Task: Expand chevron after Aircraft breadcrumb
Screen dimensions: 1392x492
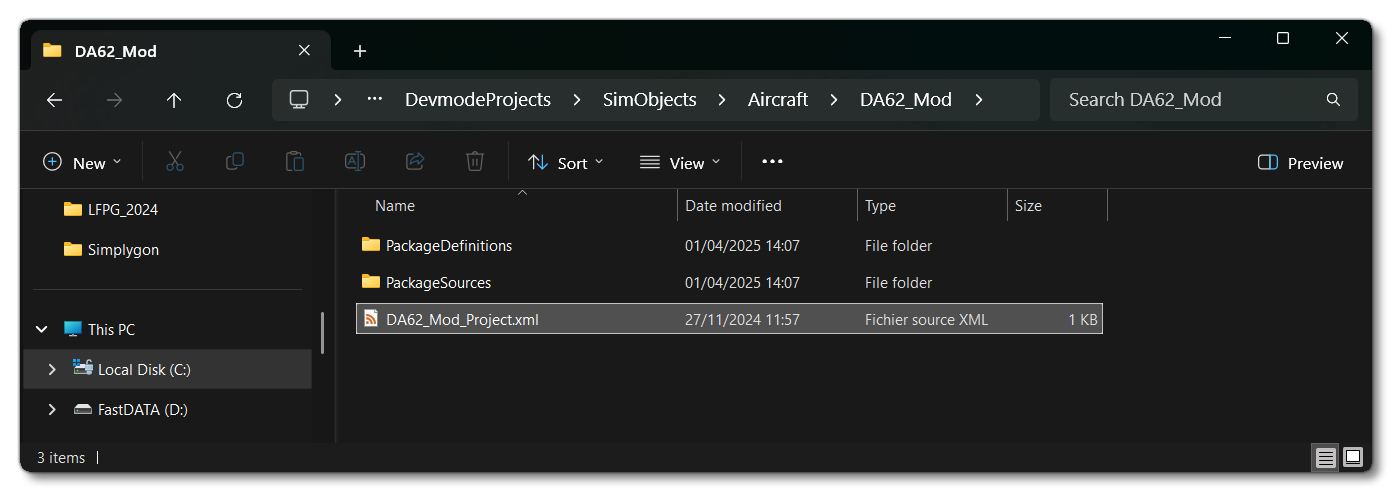Action: coord(834,100)
